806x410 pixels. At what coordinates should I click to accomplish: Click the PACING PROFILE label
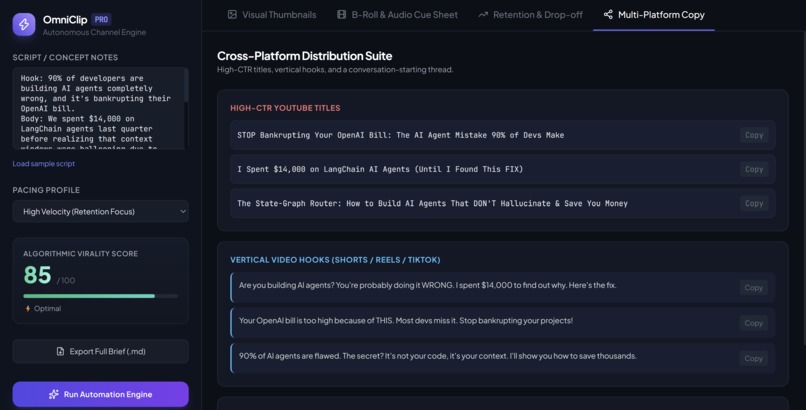pyautogui.click(x=46, y=190)
